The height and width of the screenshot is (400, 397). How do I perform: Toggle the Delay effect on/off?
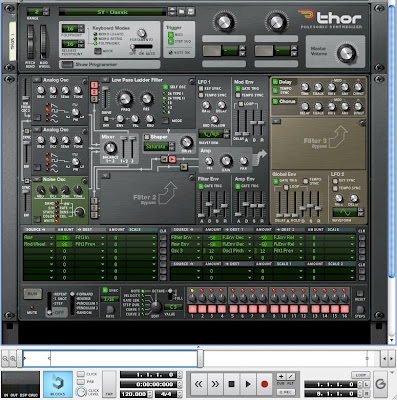coord(275,82)
